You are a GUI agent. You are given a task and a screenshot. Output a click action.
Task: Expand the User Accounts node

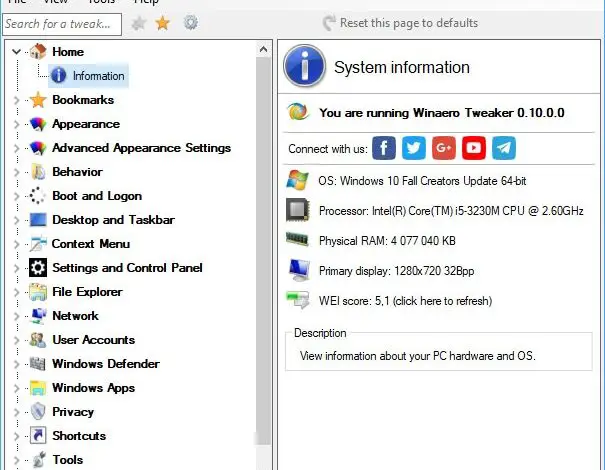click(x=16, y=340)
